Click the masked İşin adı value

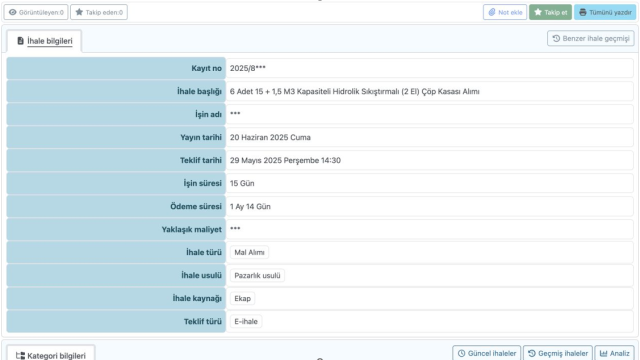(x=235, y=114)
